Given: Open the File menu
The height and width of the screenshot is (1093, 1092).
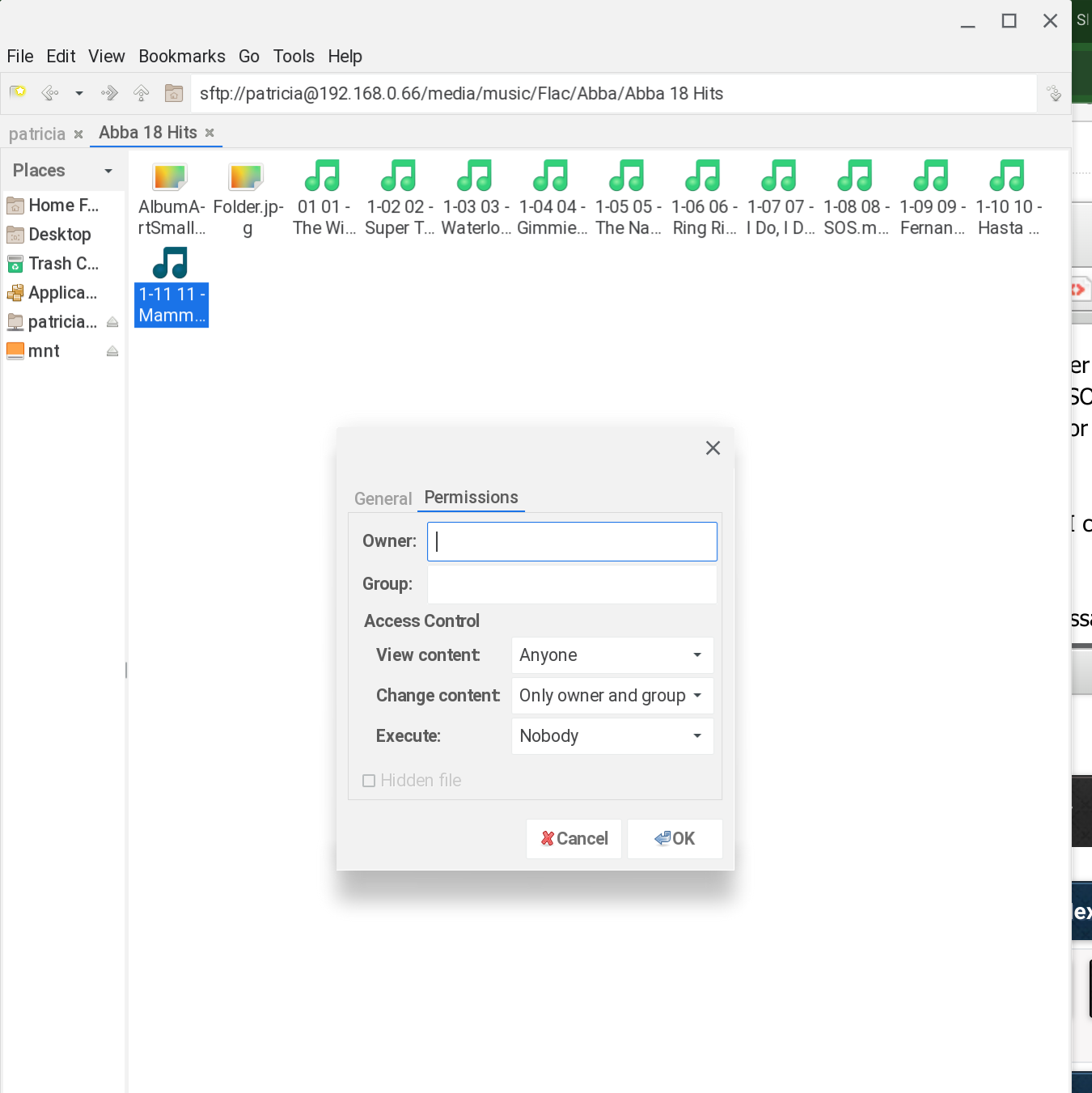Looking at the screenshot, I should [20, 57].
